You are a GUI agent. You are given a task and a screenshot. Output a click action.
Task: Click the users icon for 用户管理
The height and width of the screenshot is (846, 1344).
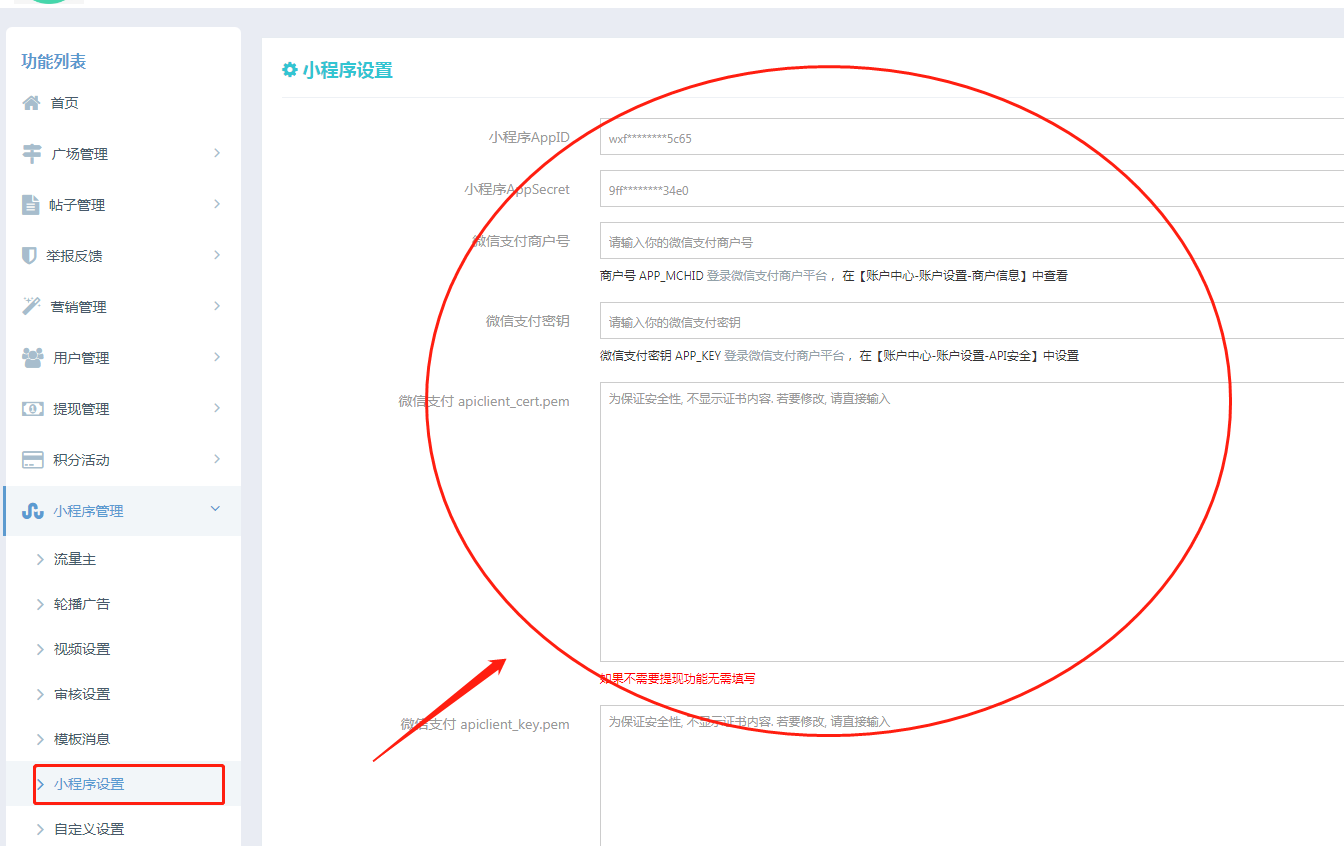click(x=32, y=358)
